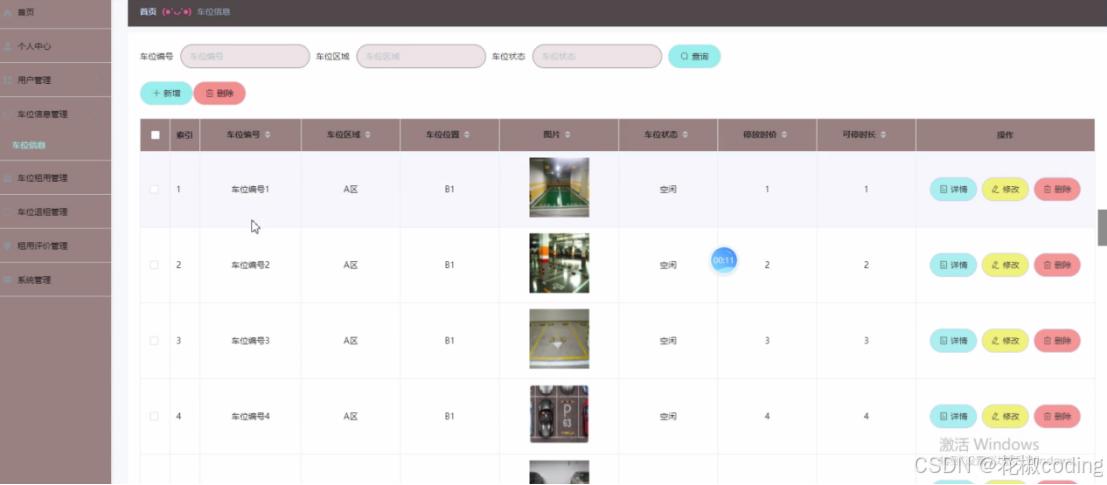Viewport: 1107px width, 485px height.
Task: Focus the 车位区域 search field
Action: [421, 56]
